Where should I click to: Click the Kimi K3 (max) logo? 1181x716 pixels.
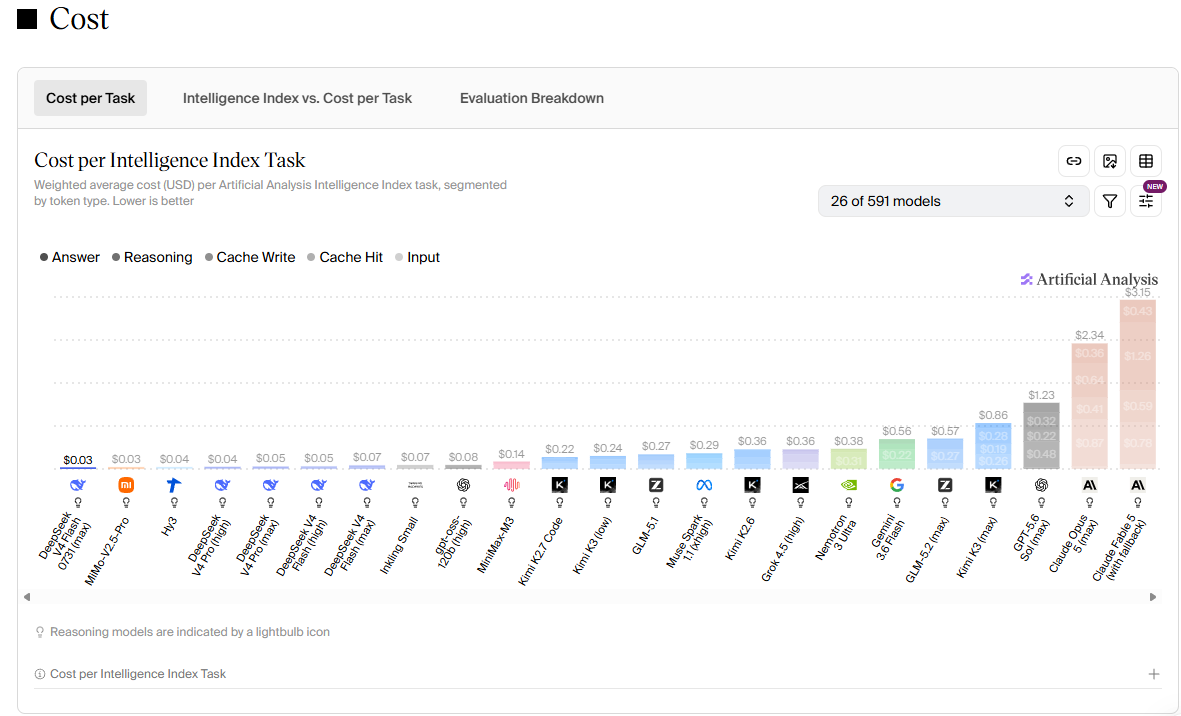pyautogui.click(x=993, y=485)
